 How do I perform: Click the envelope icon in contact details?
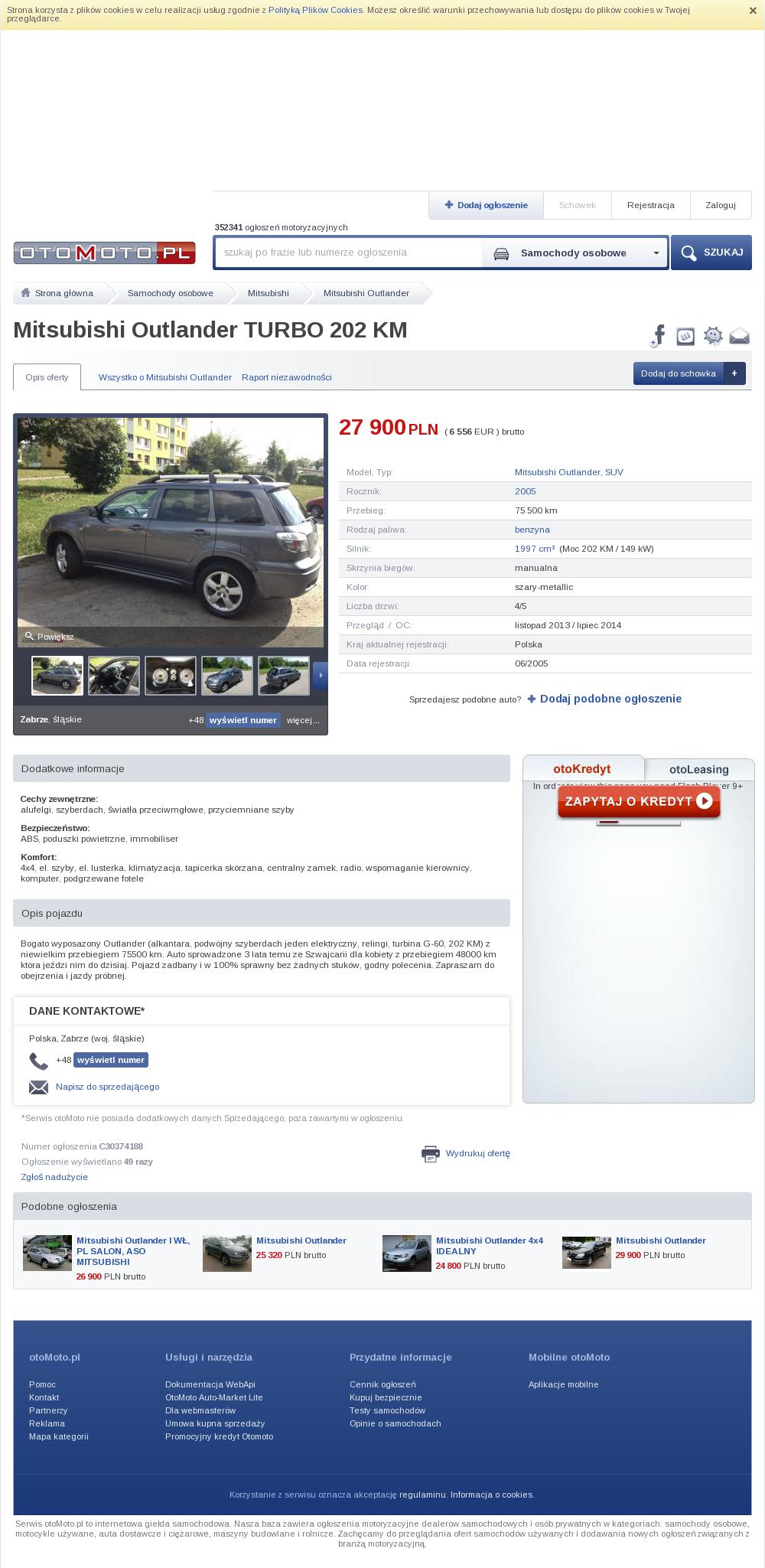38,1087
